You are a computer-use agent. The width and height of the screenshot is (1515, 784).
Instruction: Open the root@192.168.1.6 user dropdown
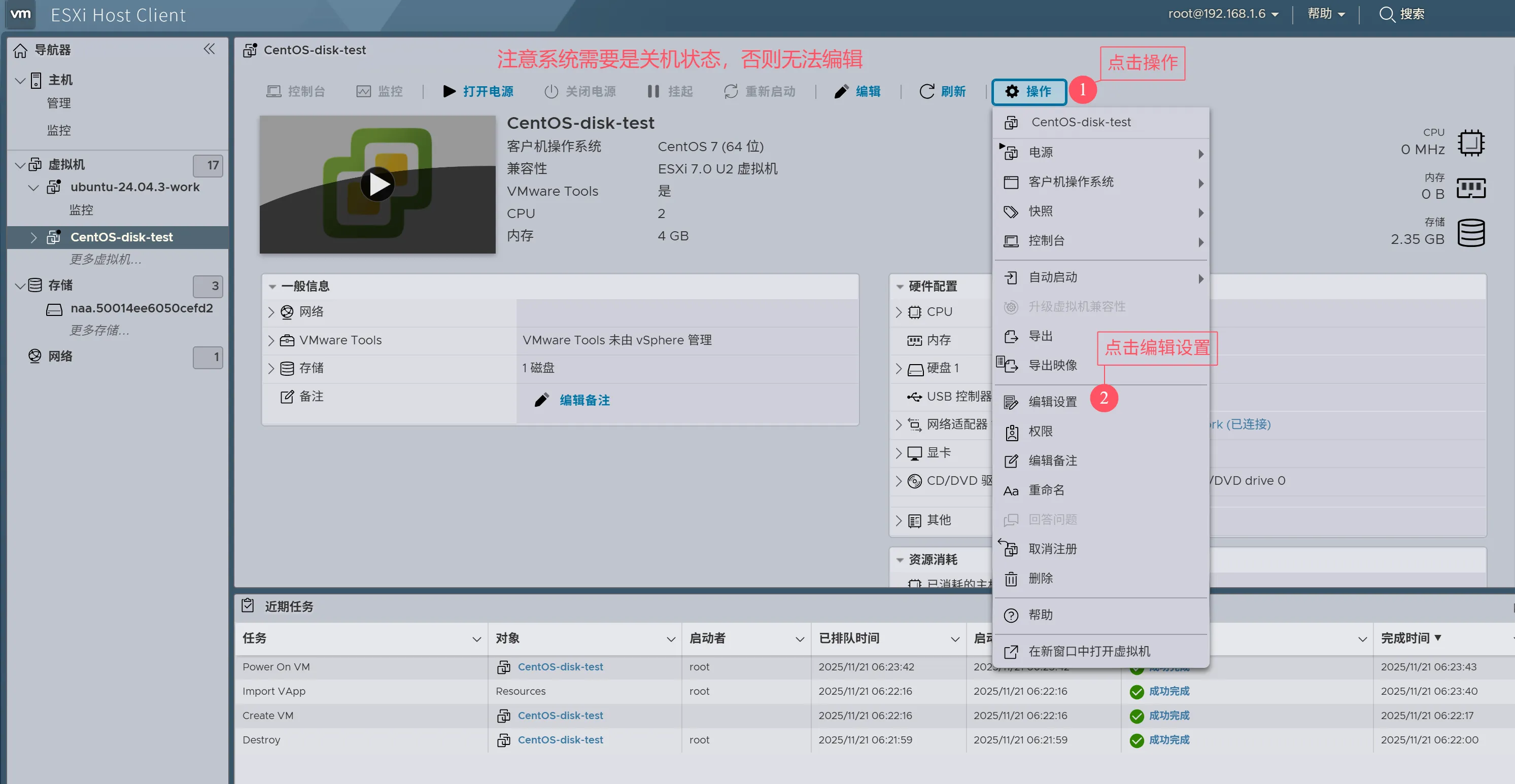click(1223, 14)
